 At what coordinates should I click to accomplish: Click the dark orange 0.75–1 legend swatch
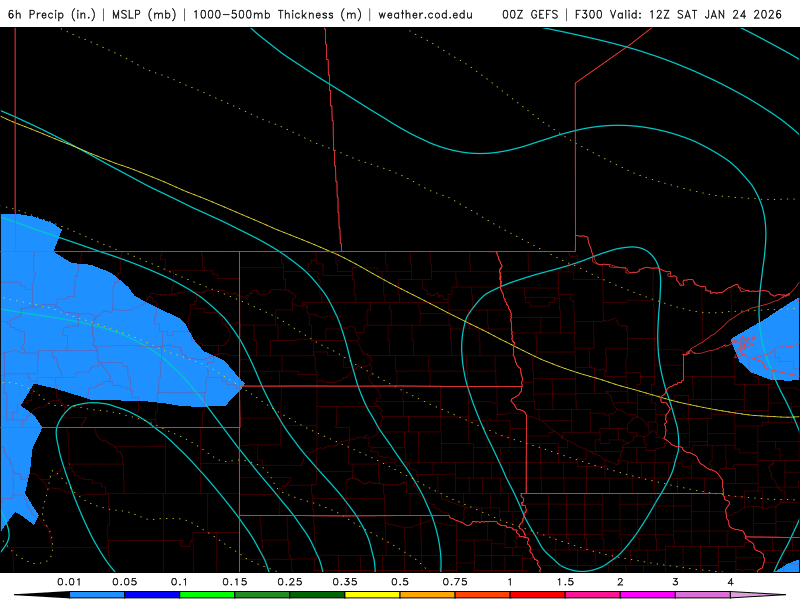tap(483, 595)
